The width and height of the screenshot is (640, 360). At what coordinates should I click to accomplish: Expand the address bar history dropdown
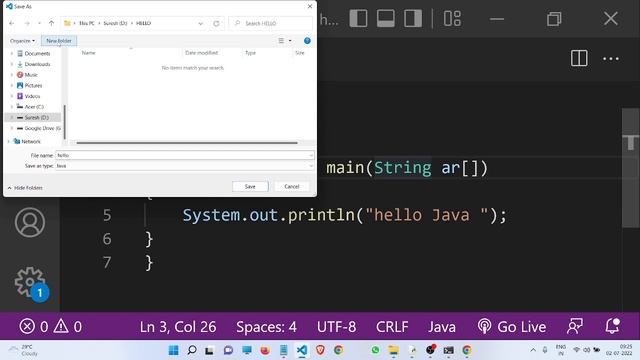[x=200, y=24]
